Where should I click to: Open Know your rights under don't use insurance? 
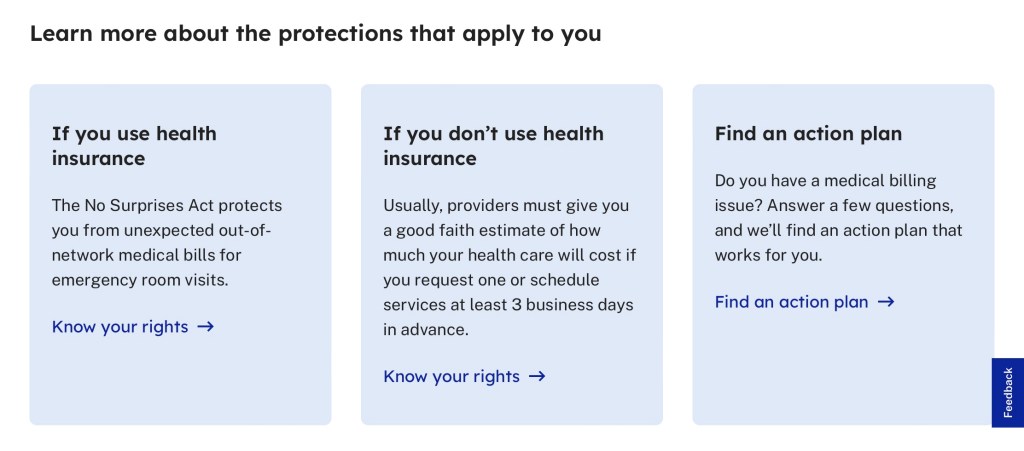coord(452,377)
